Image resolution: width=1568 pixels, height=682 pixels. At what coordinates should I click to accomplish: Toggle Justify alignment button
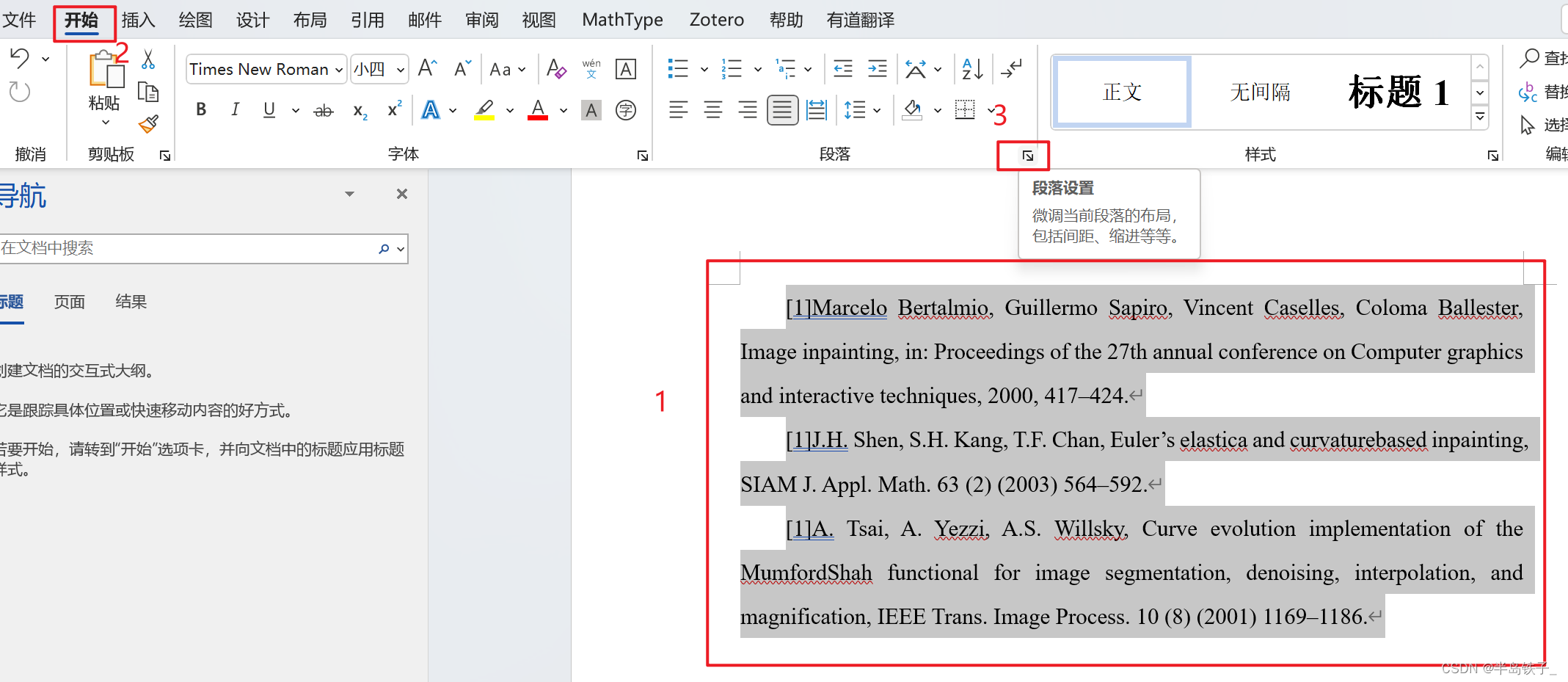point(783,111)
